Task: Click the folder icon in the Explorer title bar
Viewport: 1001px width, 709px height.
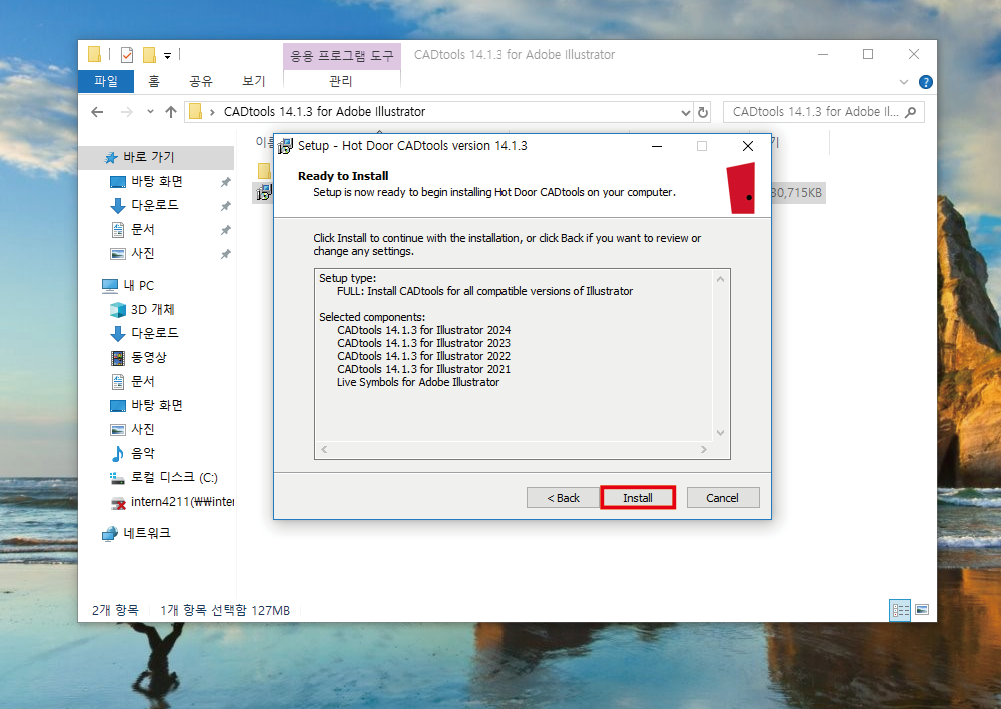Action: click(94, 54)
